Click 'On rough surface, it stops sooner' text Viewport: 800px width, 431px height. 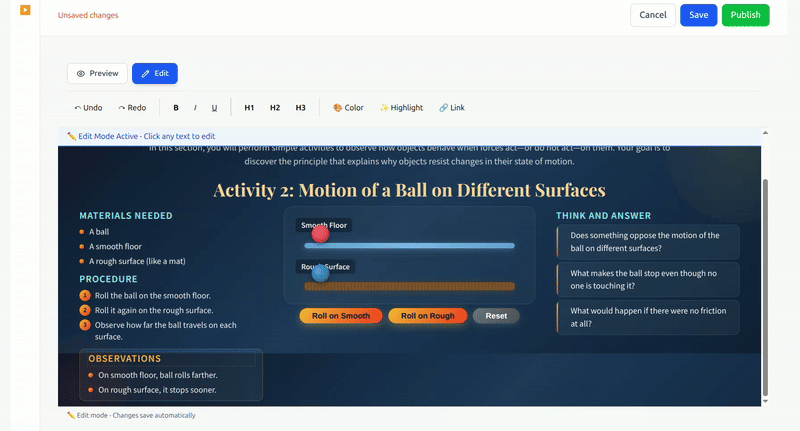tap(157, 390)
